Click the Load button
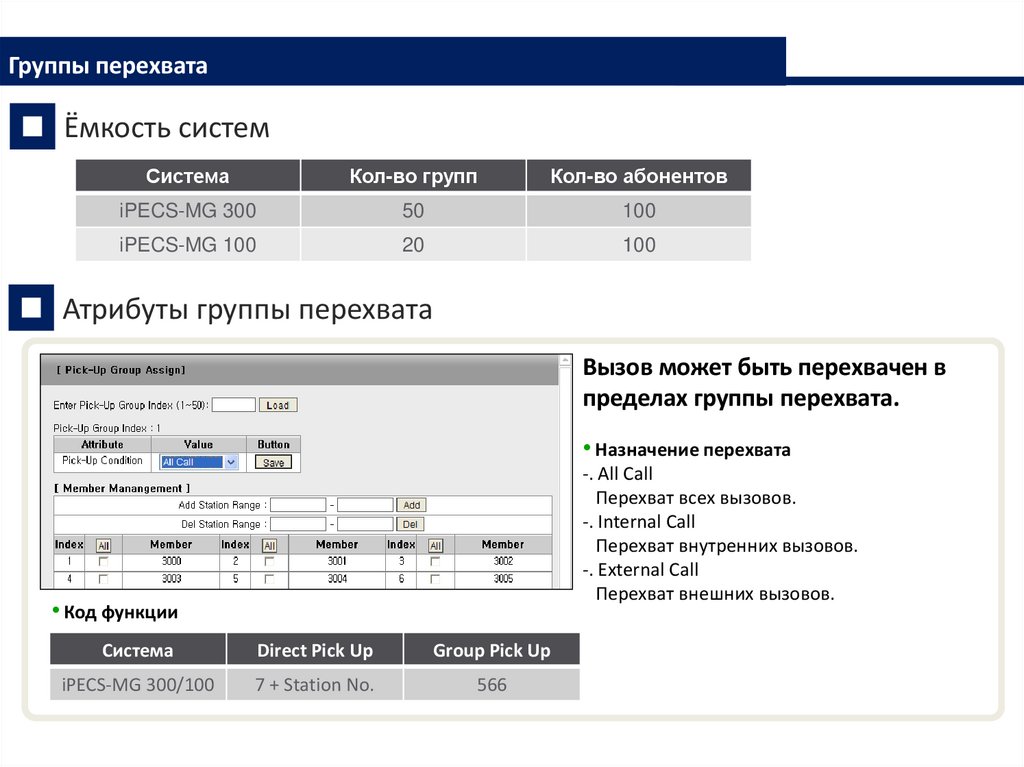 (x=278, y=405)
